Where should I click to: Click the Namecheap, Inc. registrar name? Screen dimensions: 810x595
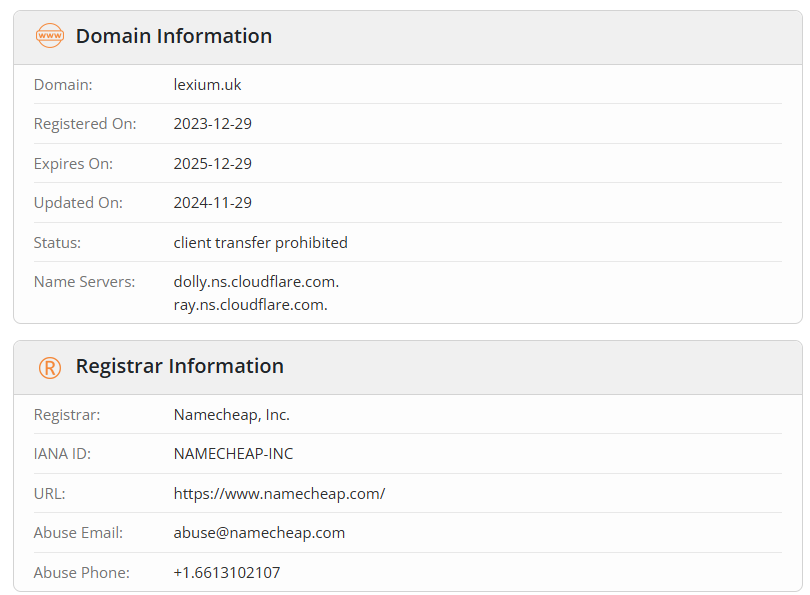pyautogui.click(x=232, y=414)
